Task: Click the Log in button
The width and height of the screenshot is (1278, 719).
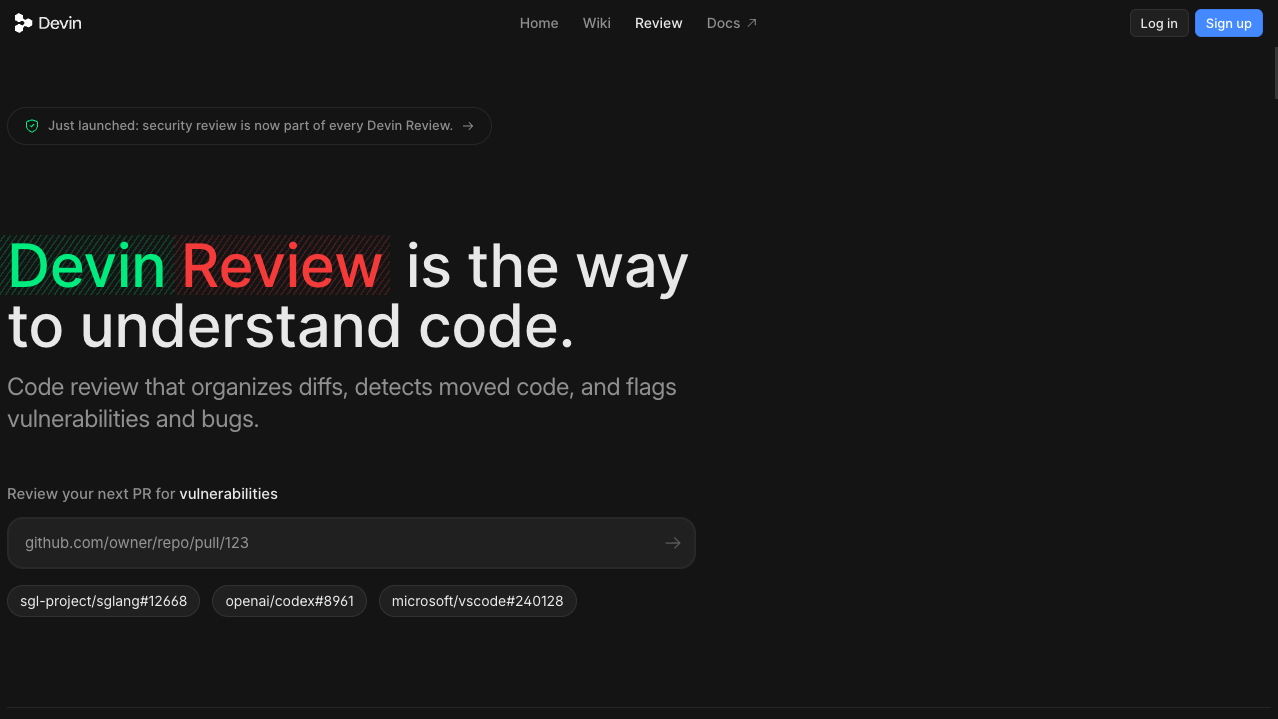Action: point(1159,23)
